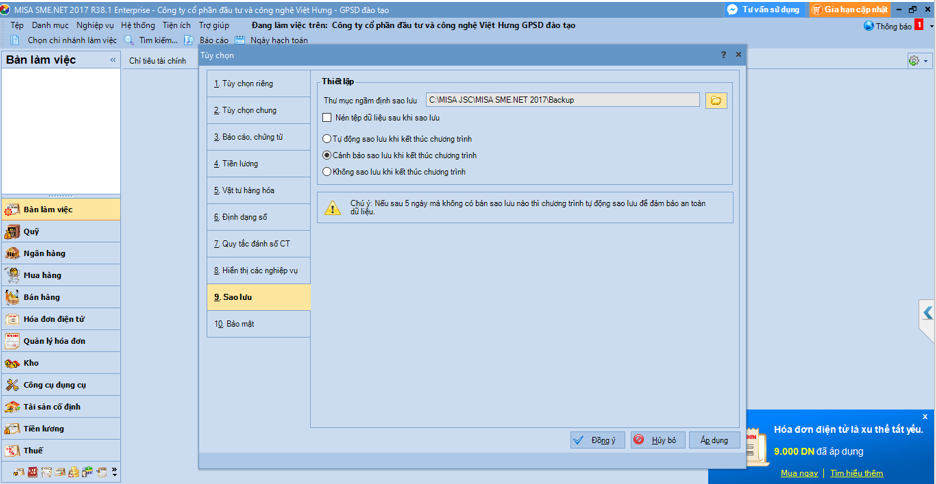Open Quỹ module in sidebar
This screenshot has height=484, width=936.
click(32, 232)
